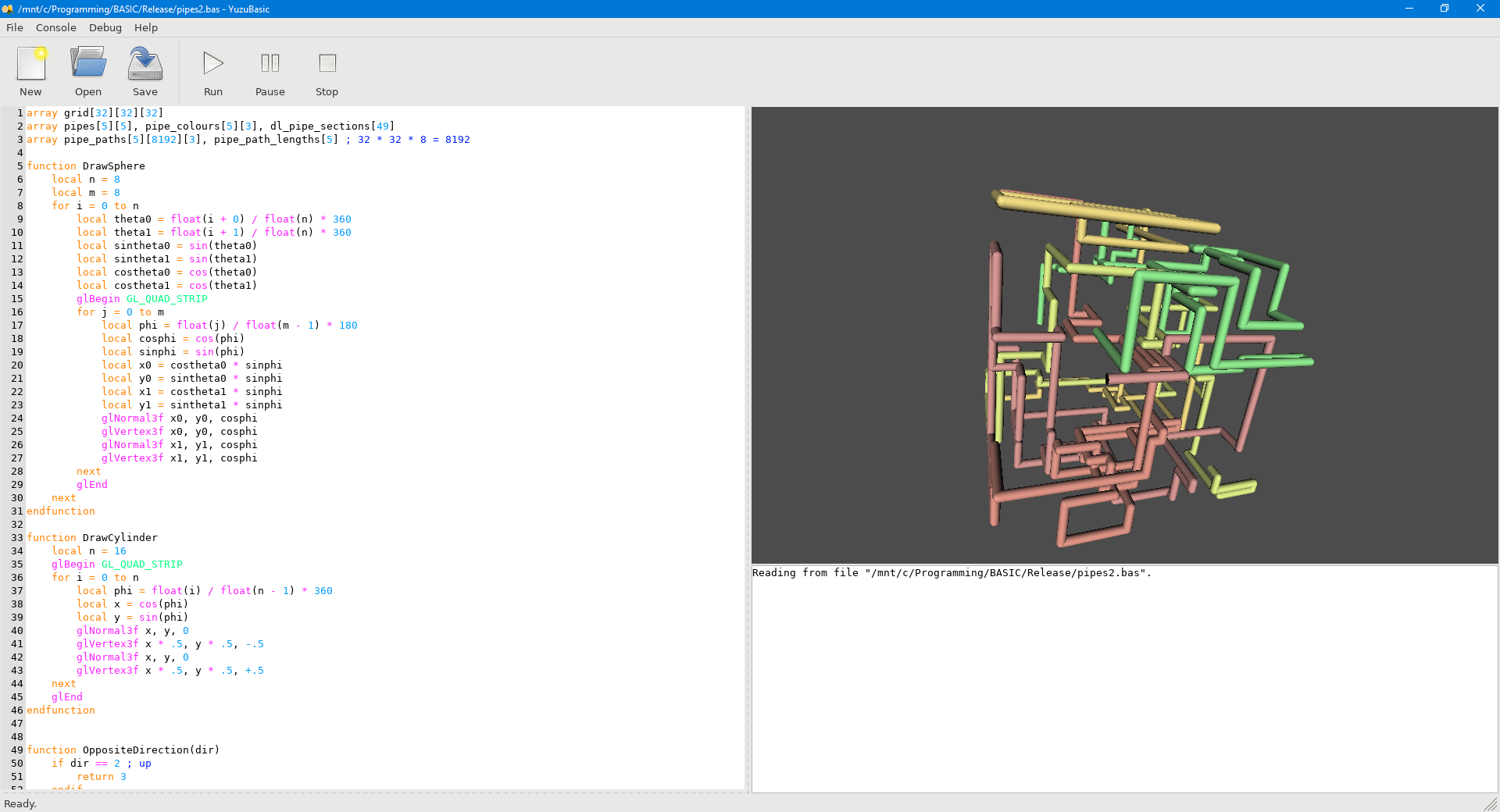Click the console output message line
Image resolution: width=1500 pixels, height=812 pixels.
click(952, 573)
